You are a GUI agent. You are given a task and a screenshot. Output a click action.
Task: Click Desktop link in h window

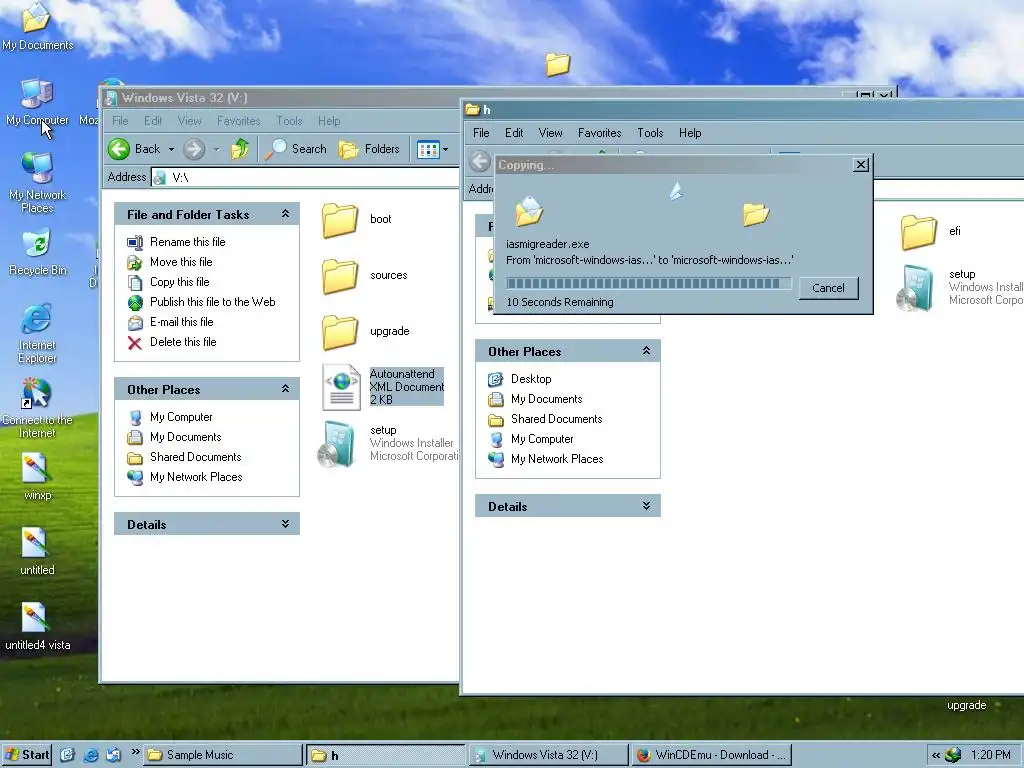click(x=531, y=379)
